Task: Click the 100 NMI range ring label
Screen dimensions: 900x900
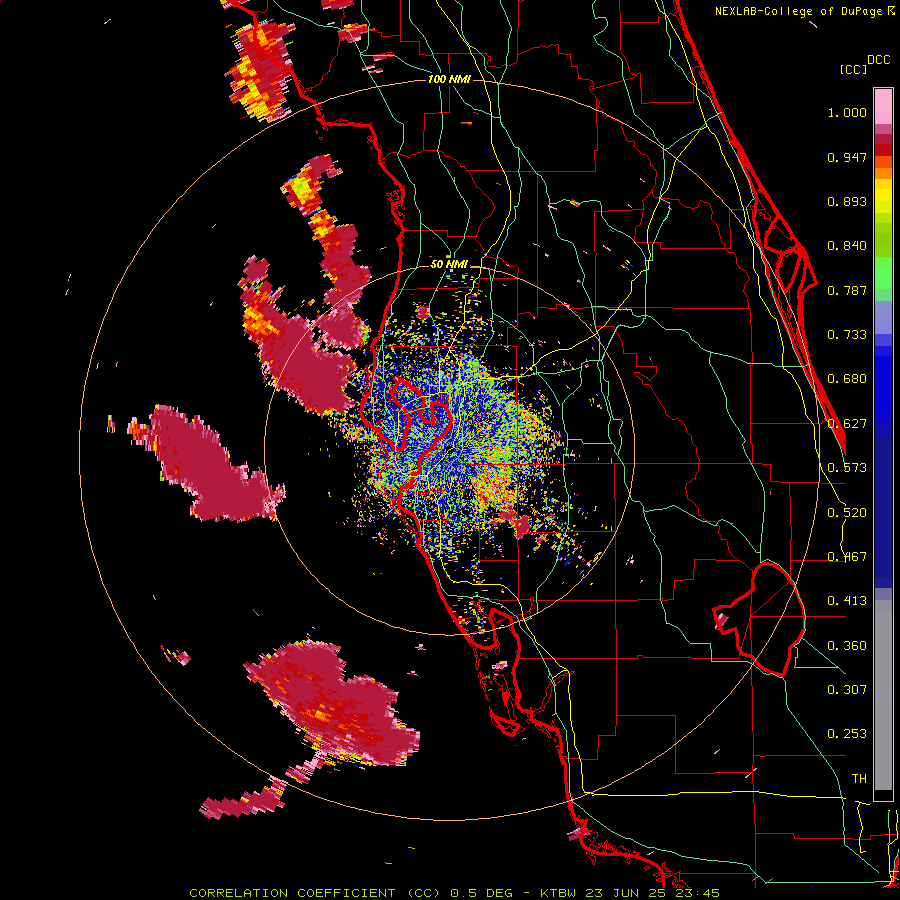Action: [x=449, y=79]
